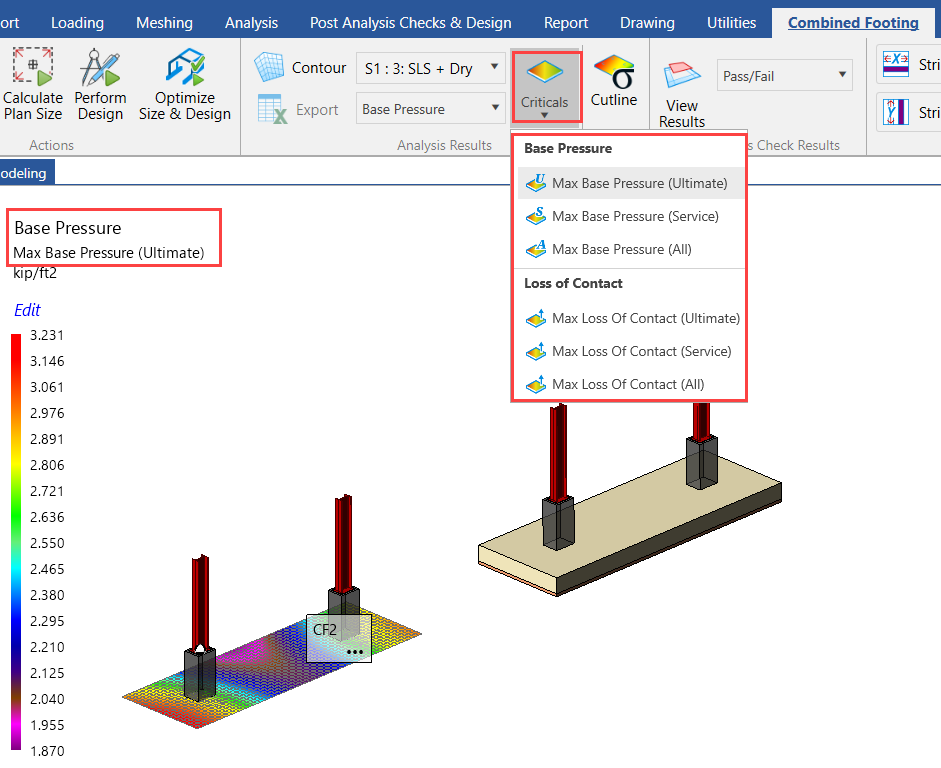This screenshot has height=768, width=941.
Task: Open the Utilities ribbon tab
Action: coord(731,23)
